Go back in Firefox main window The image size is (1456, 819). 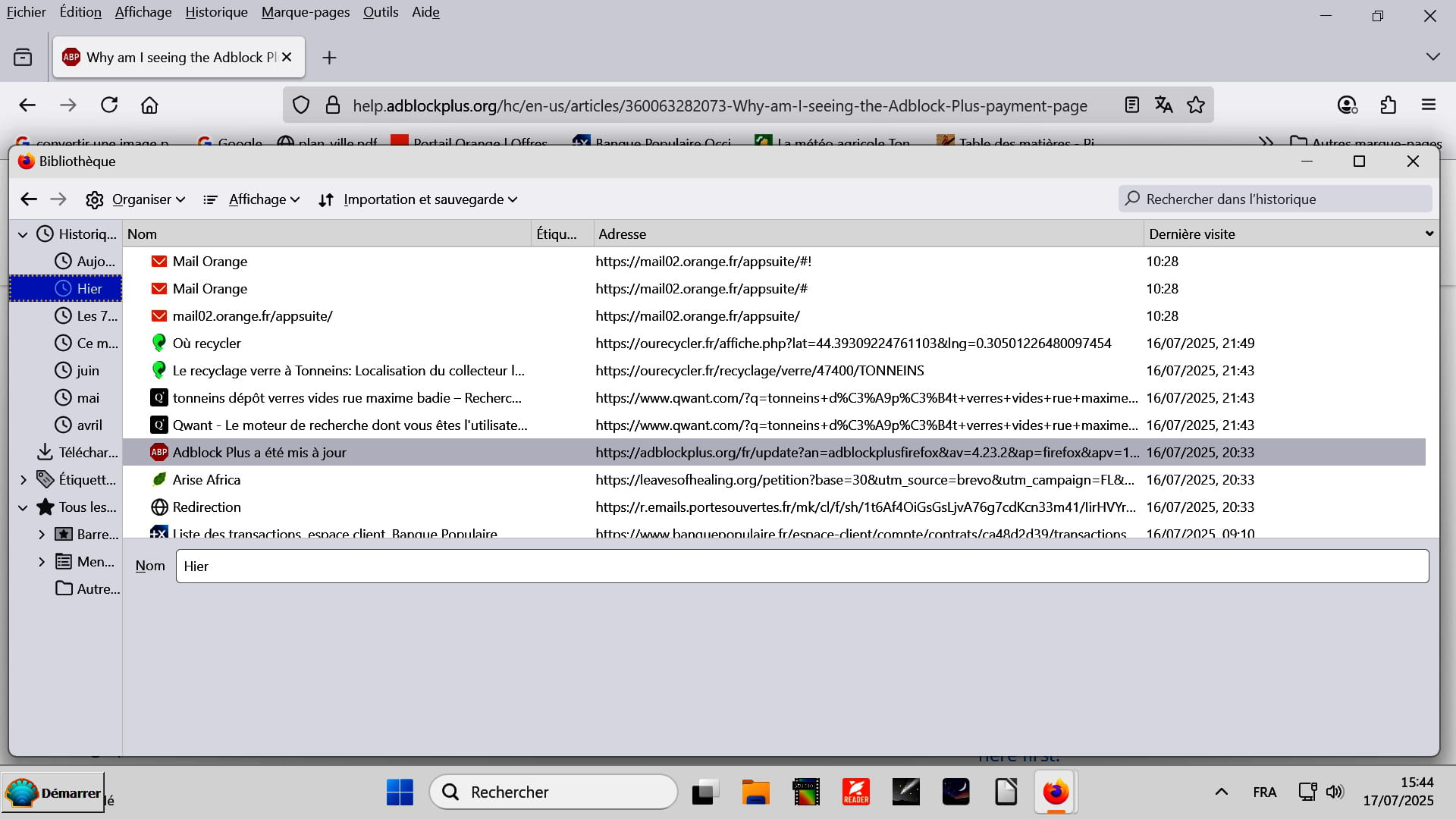(x=27, y=105)
